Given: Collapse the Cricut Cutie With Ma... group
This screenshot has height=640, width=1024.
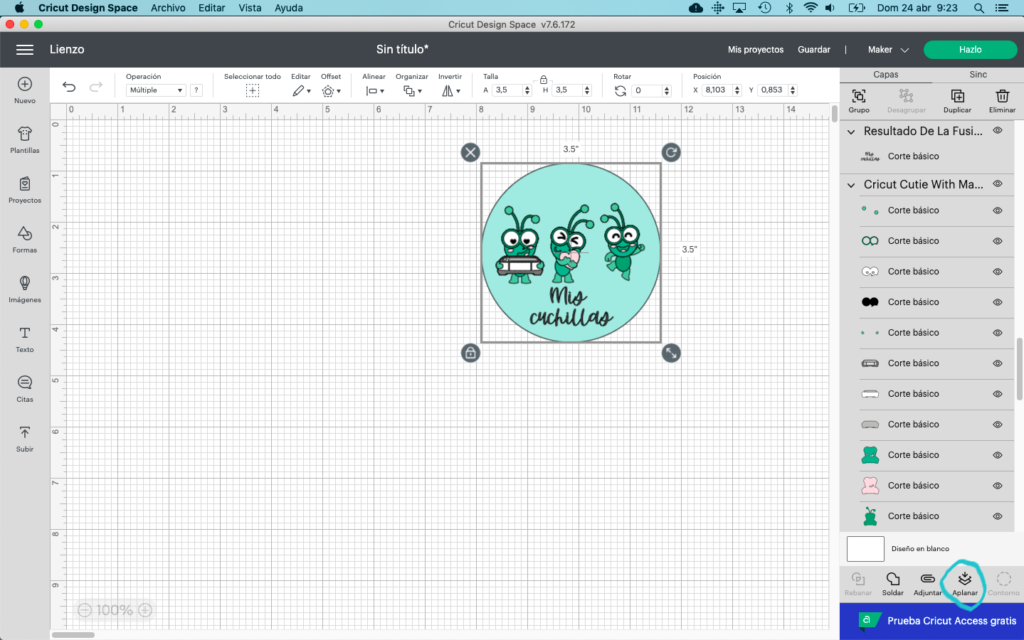Looking at the screenshot, I should (x=851, y=185).
